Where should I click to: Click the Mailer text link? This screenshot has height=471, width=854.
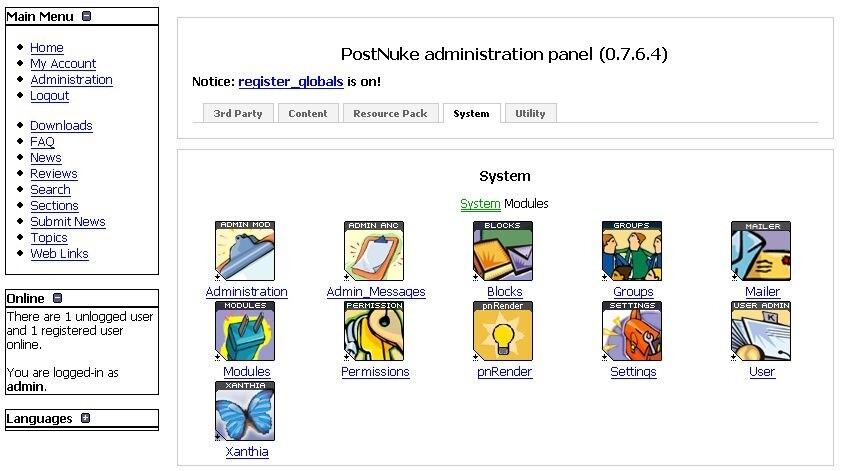pos(762,292)
